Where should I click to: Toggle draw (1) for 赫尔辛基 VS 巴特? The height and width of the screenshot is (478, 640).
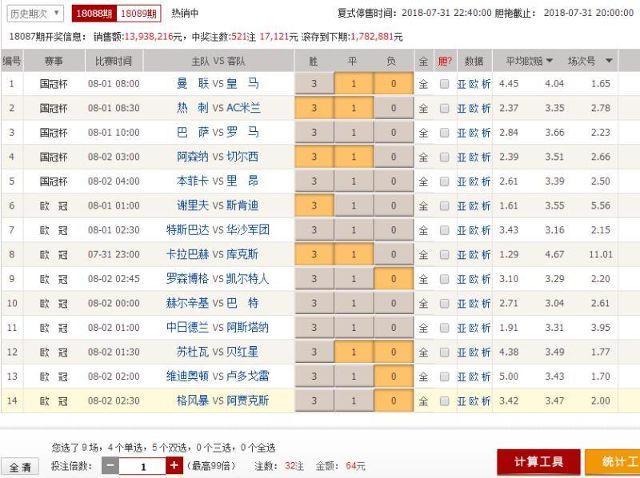[x=353, y=303]
